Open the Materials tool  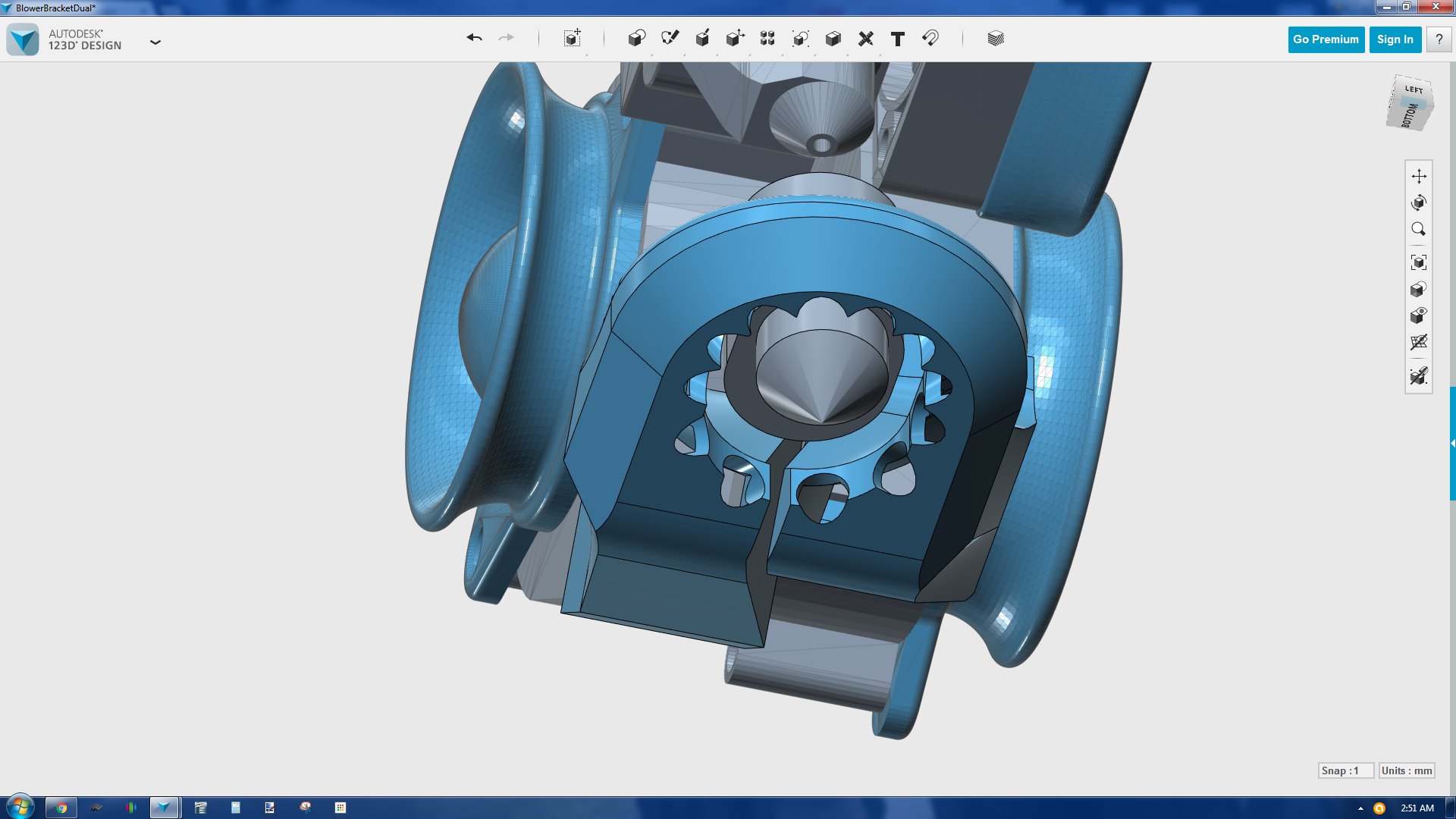point(996,38)
